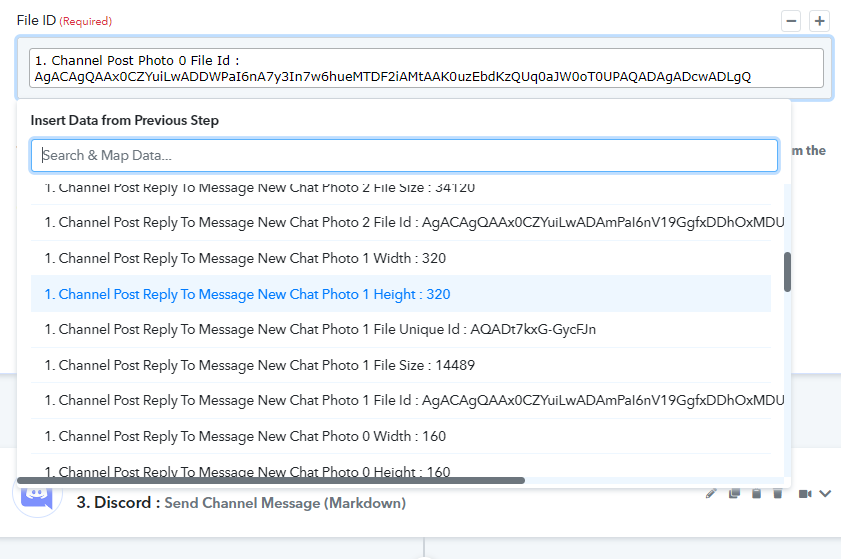Click the minus button beside File ID
This screenshot has width=841, height=559.
(791, 21)
